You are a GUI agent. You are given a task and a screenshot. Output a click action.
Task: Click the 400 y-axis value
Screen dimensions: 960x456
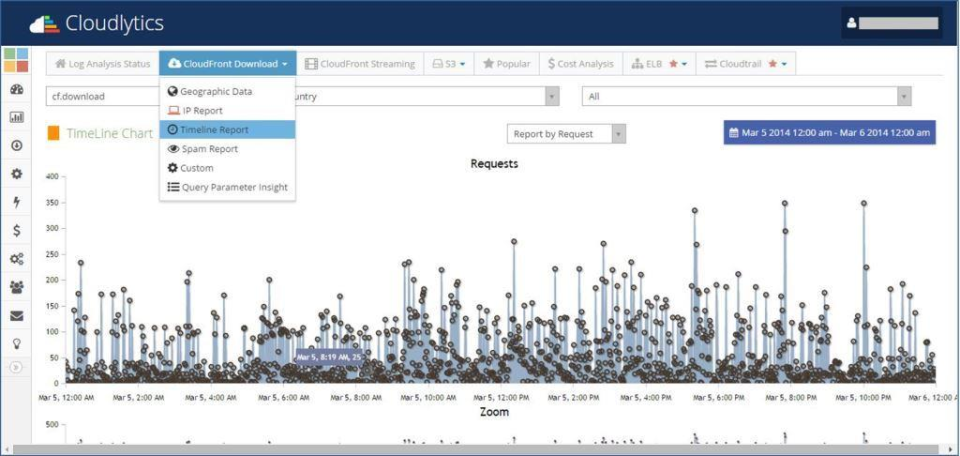[x=51, y=177]
